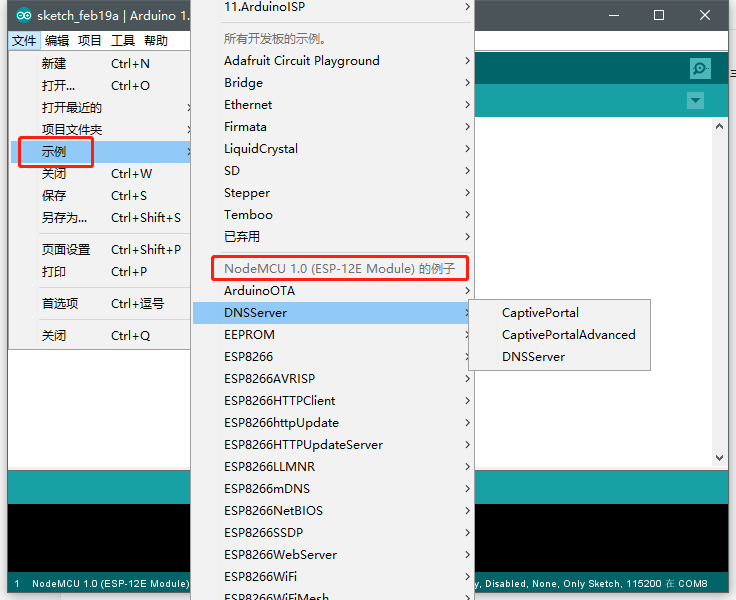The image size is (736, 600).
Task: Choose 另存为 in the file menu
Action: (x=100, y=218)
